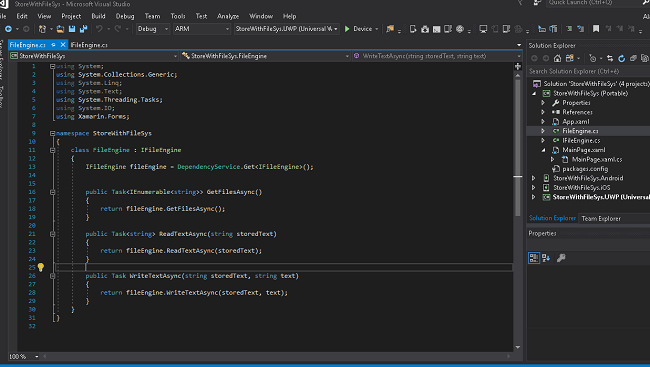The image size is (650, 367).
Task: Click the globe browser icon in the toolbar
Action: coord(460,29)
